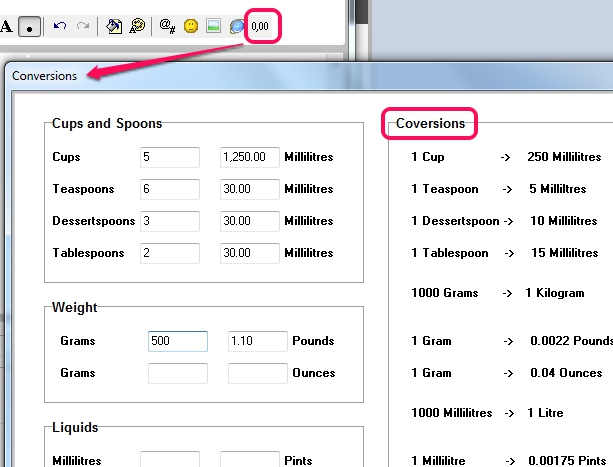
Task: Select Dessertspoons millilitres result field
Action: click(250, 221)
